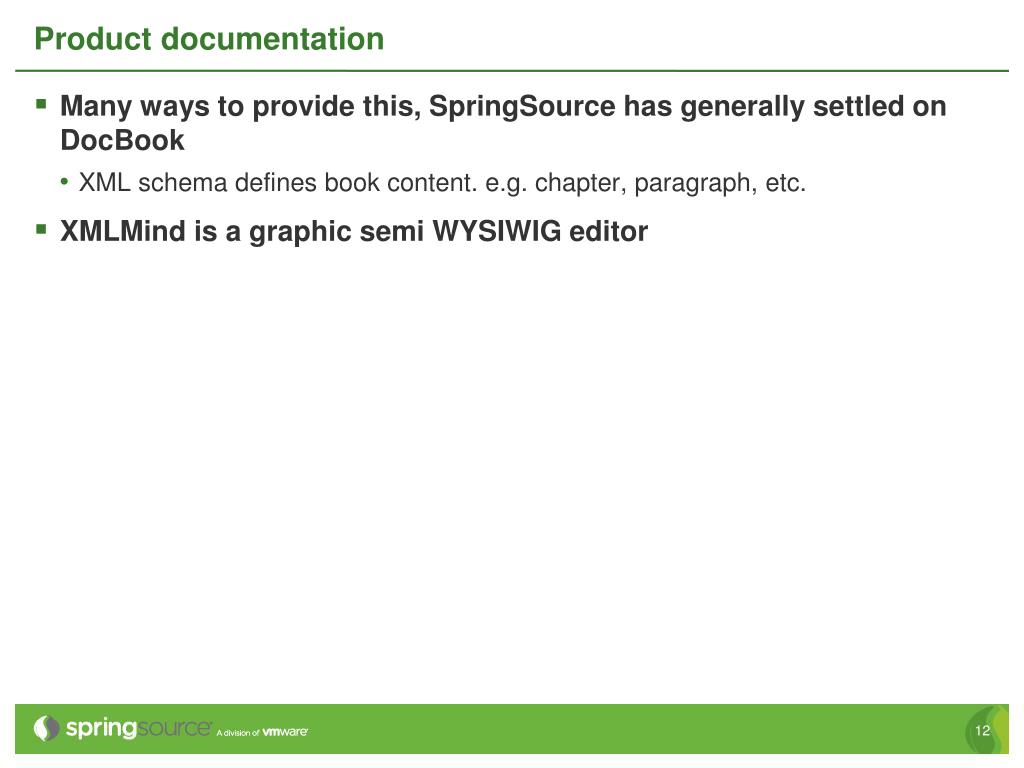This screenshot has width=1024, height=768.
Task: Click the sub-bullet 'XML schema defines book content'
Action: point(442,183)
